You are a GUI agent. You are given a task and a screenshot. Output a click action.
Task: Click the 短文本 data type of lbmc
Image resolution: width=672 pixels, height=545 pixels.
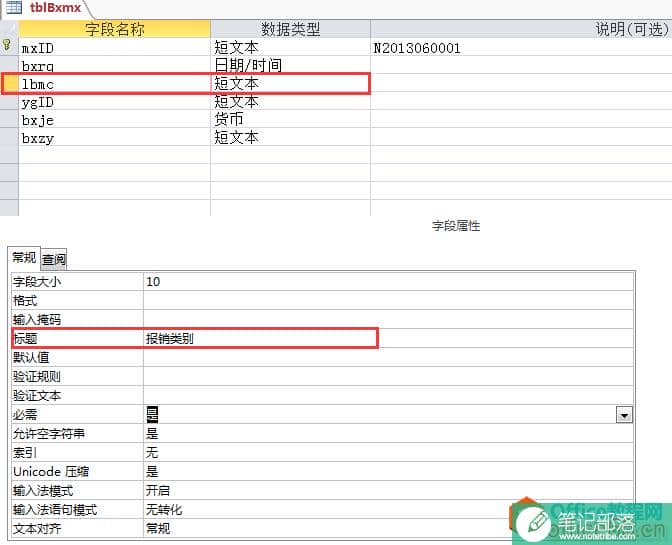290,84
